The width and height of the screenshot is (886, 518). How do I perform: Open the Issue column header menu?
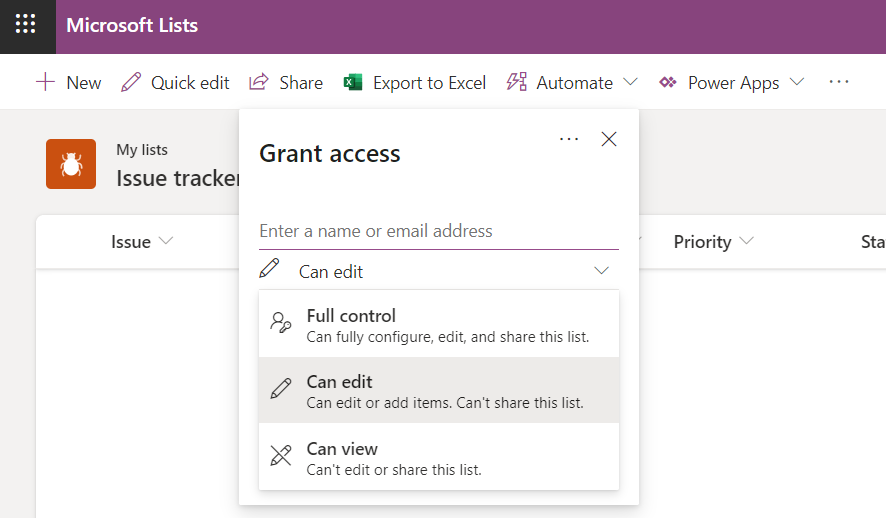(x=142, y=242)
